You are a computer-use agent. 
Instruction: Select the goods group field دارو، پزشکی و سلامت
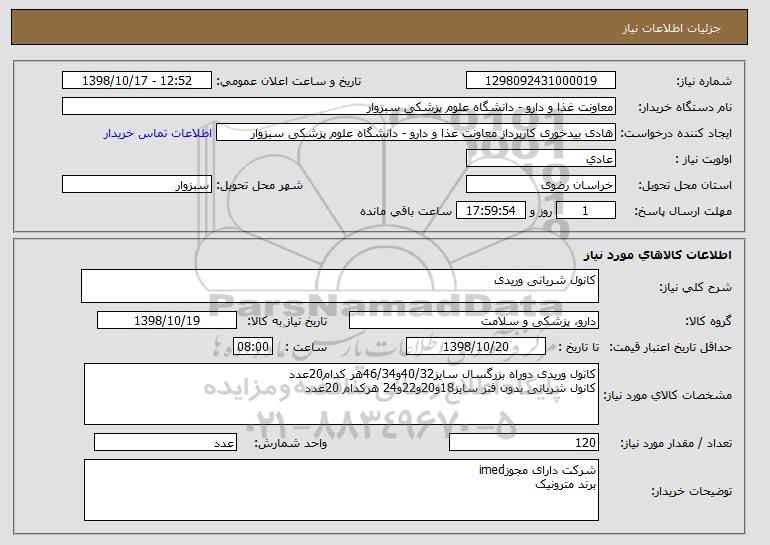(474, 321)
